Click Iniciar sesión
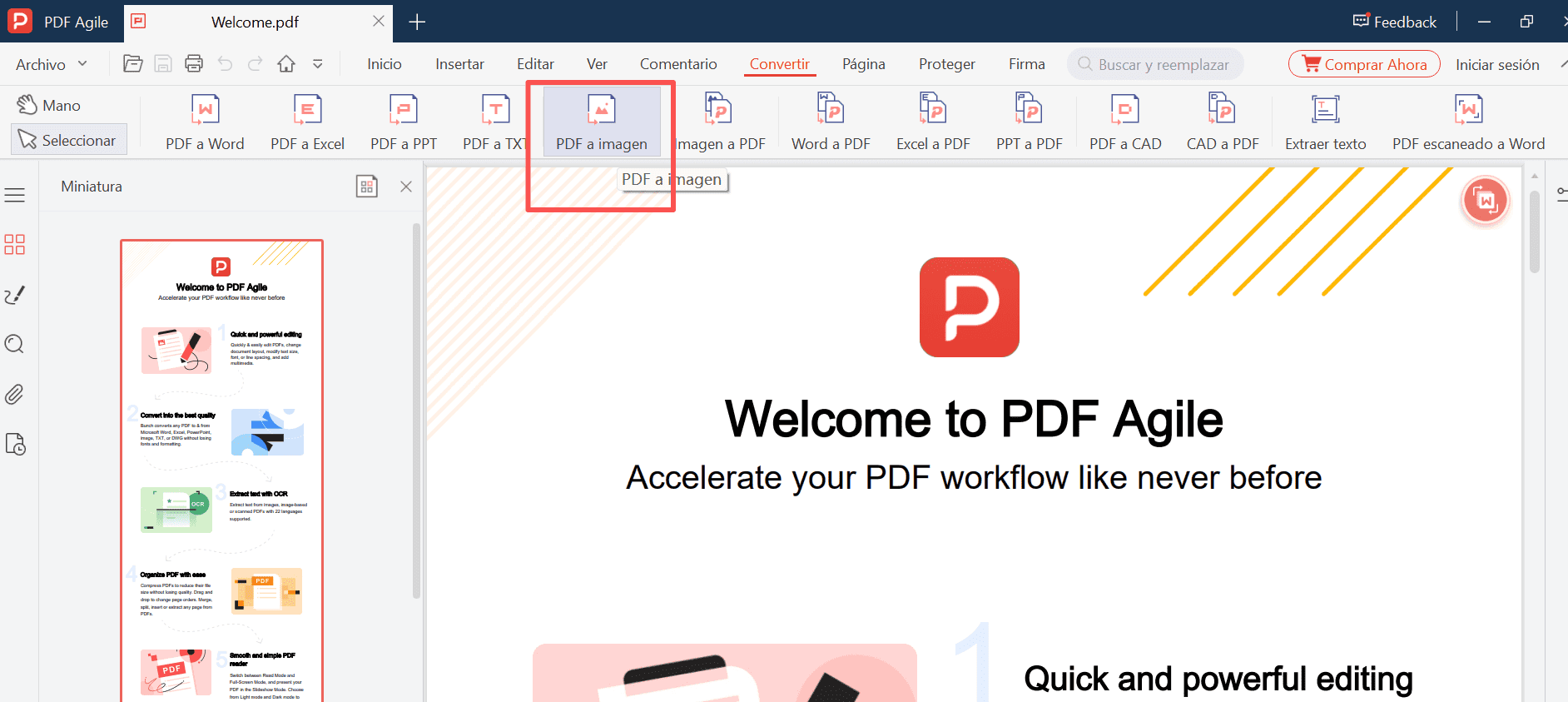1568x702 pixels. tap(1497, 64)
